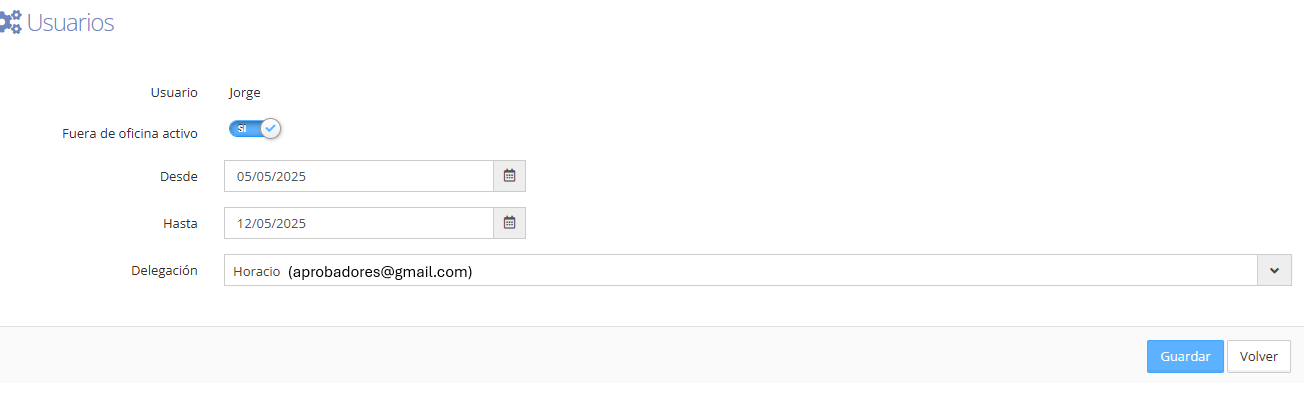The image size is (1314, 394).
Task: Click the Usuario field label
Action: pyautogui.click(x=174, y=92)
